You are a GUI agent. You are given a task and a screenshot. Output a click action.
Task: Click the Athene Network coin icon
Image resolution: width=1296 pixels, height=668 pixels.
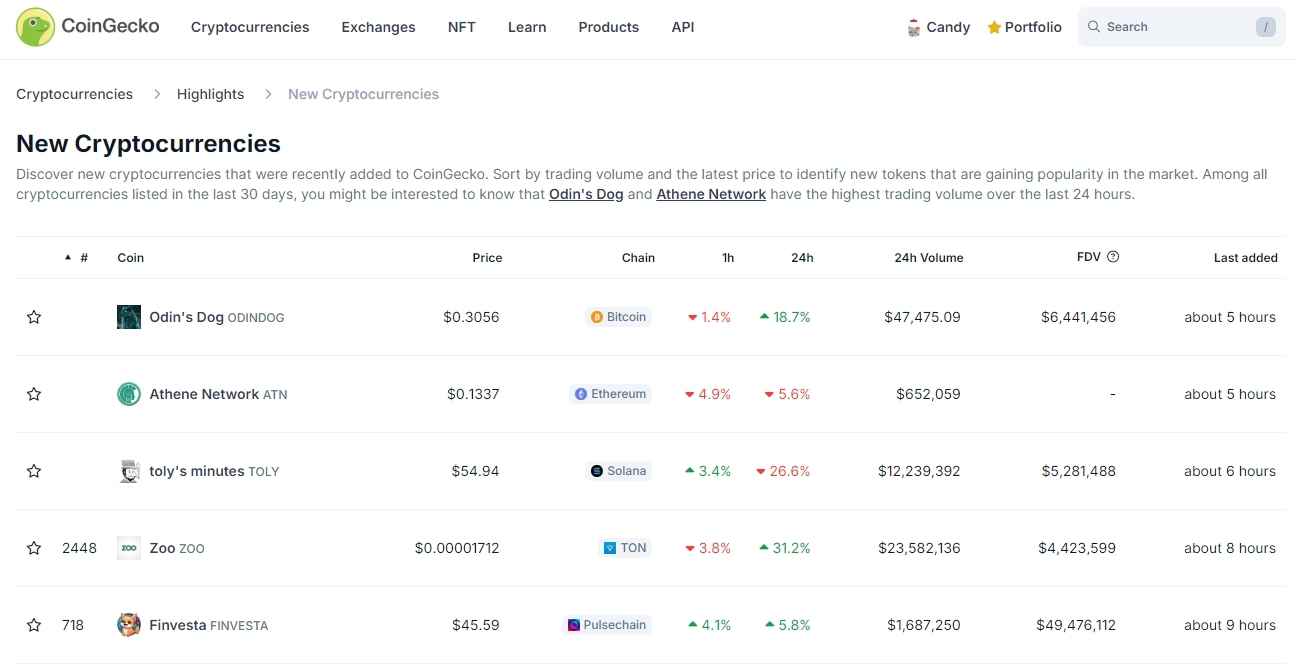[129, 394]
